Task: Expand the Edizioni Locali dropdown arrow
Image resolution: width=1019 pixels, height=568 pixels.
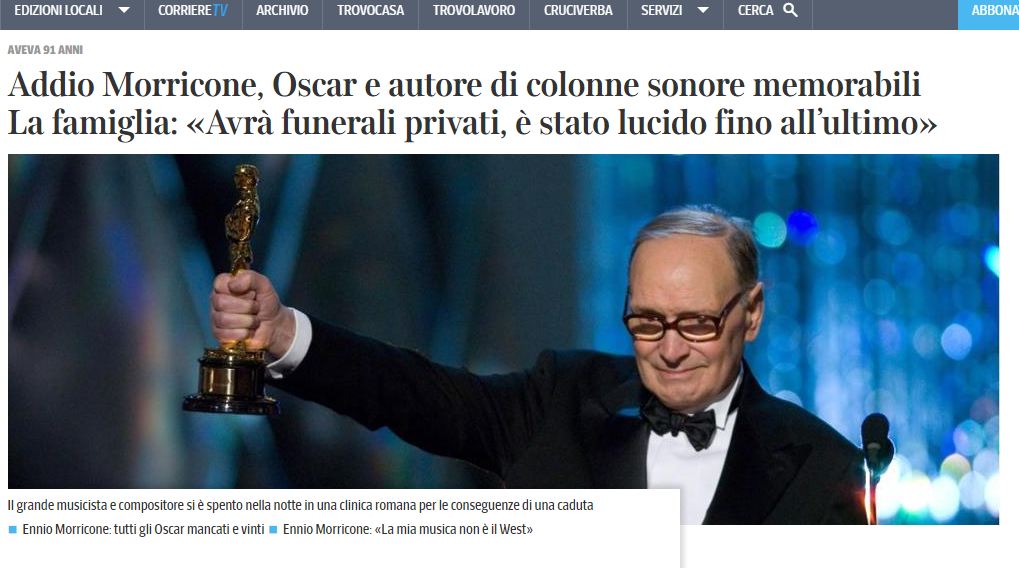Action: pyautogui.click(x=123, y=10)
